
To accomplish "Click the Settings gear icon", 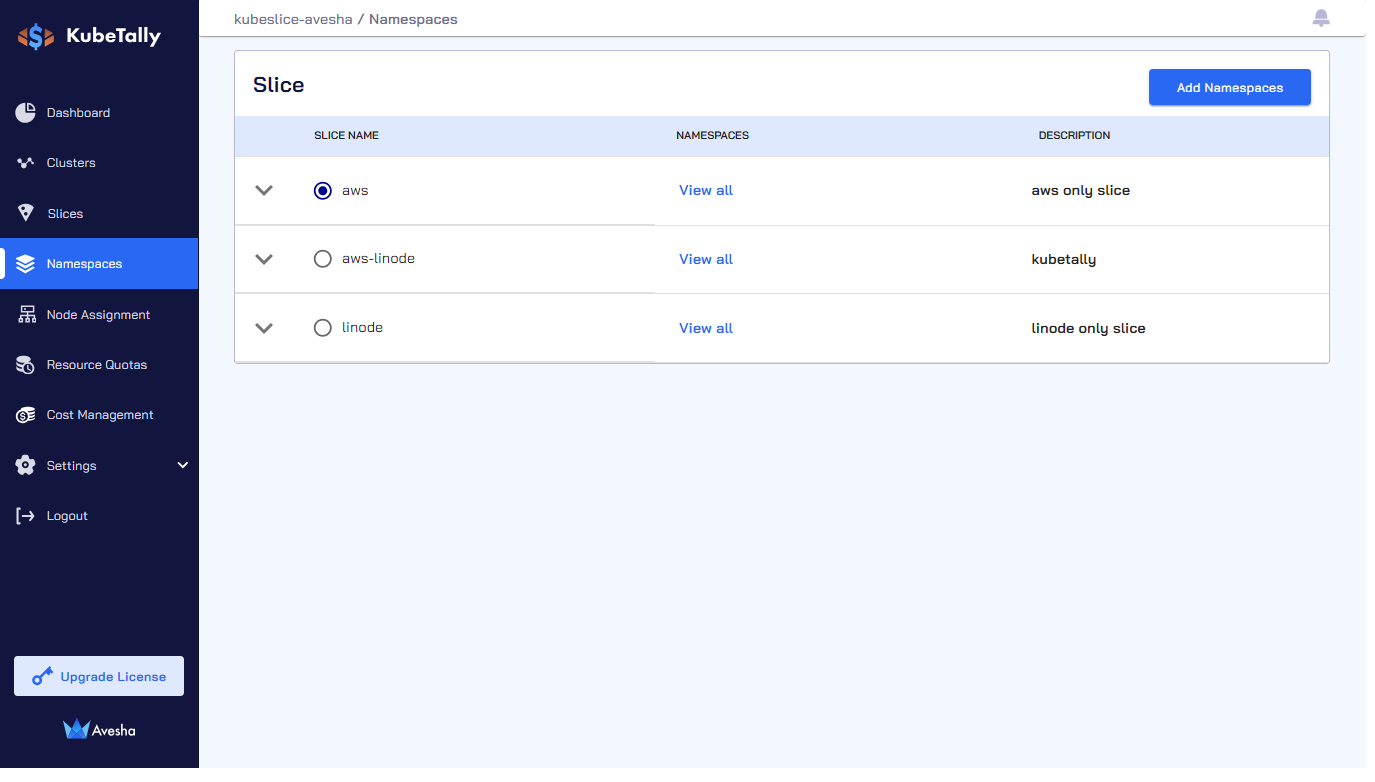I will tap(26, 466).
